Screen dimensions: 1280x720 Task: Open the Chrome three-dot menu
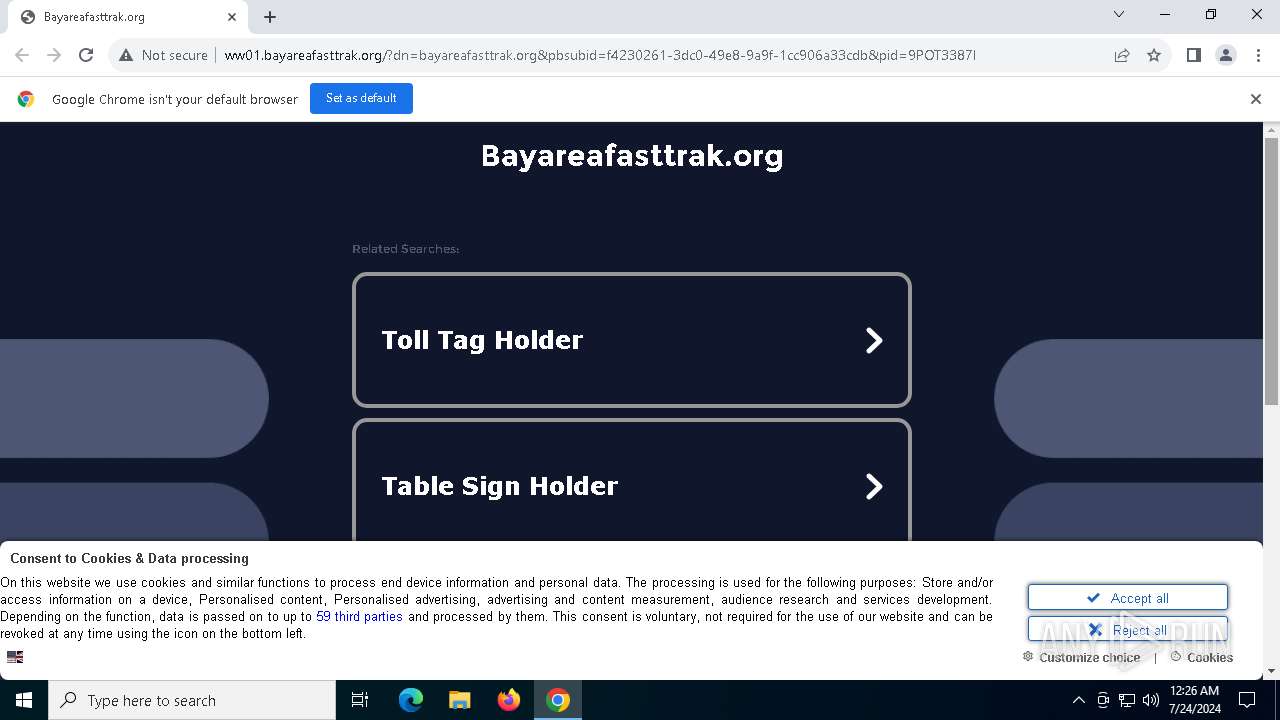click(x=1257, y=55)
